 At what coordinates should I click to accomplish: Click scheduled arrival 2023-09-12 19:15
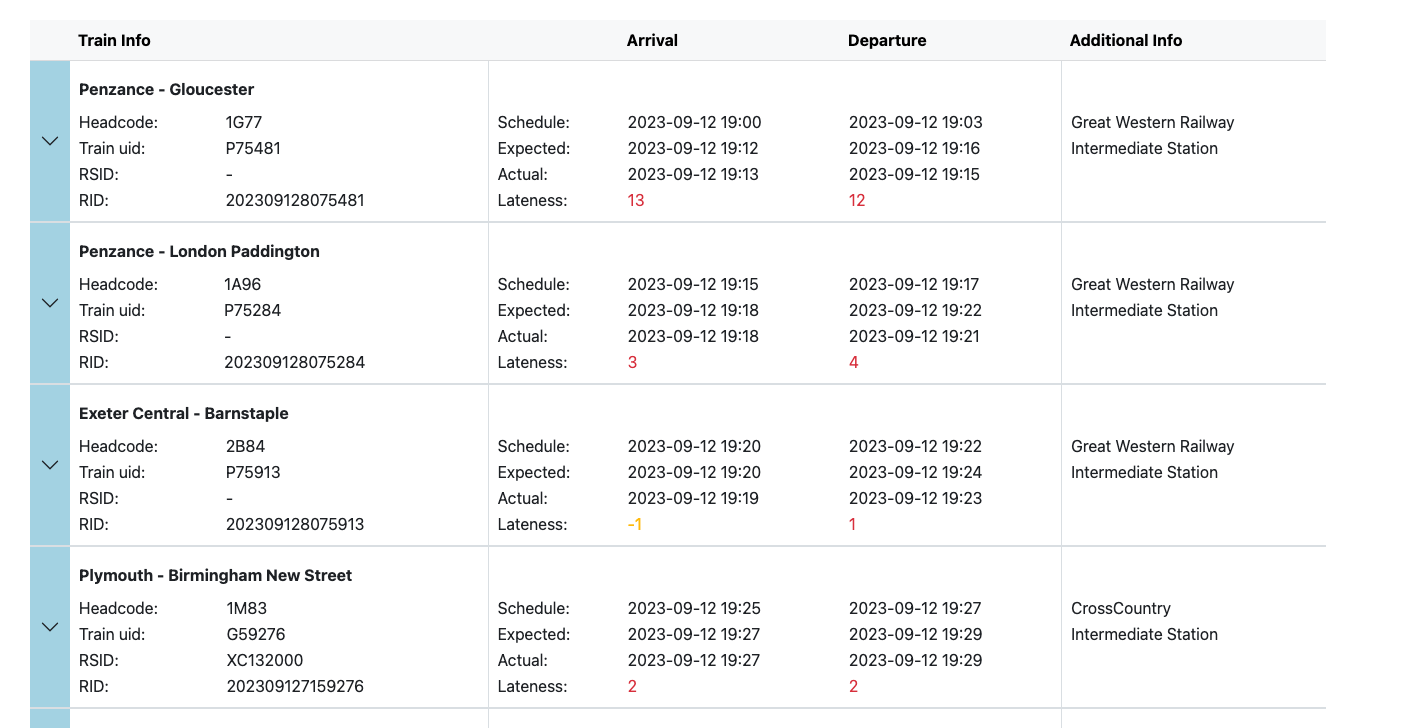[694, 285]
